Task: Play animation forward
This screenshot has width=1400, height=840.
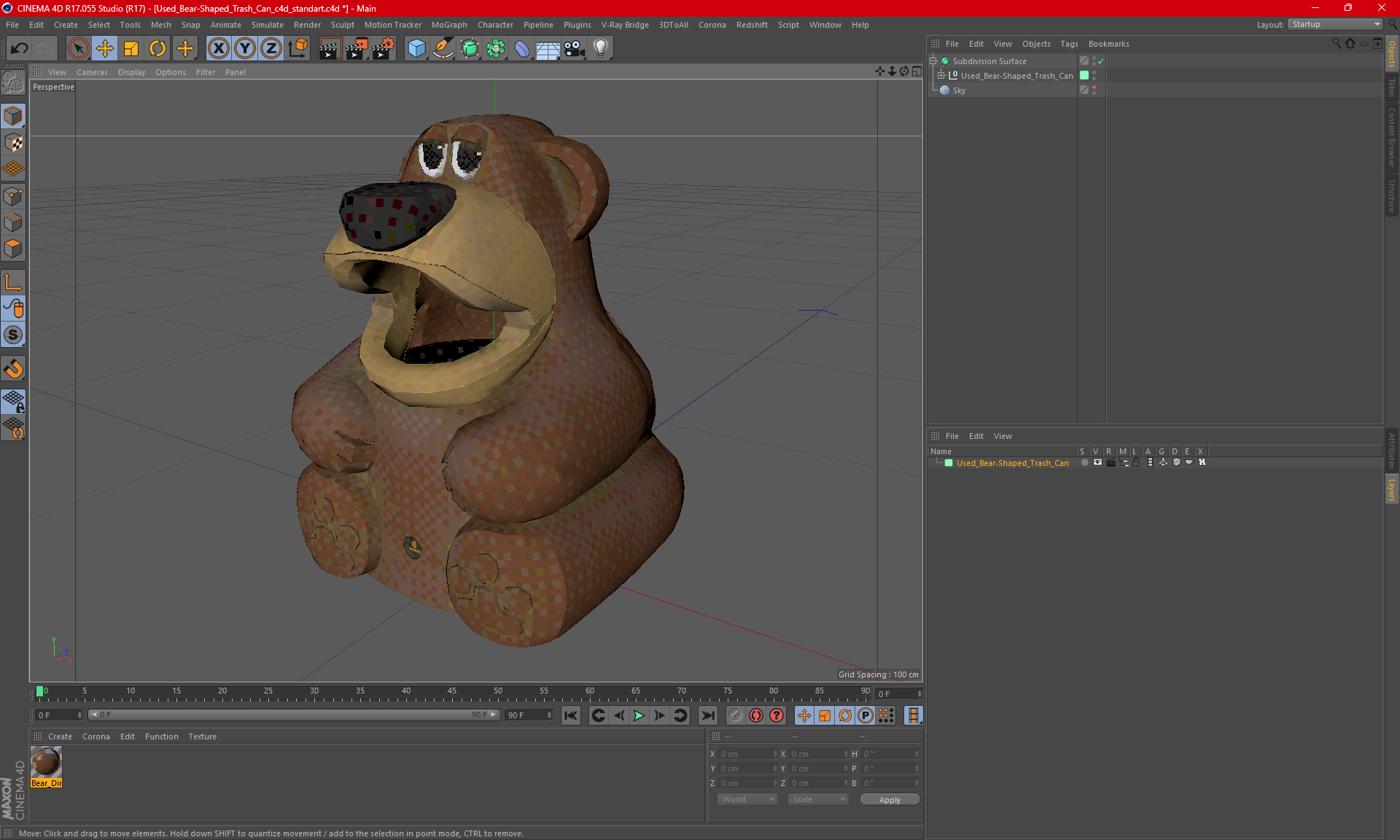Action: click(x=639, y=715)
